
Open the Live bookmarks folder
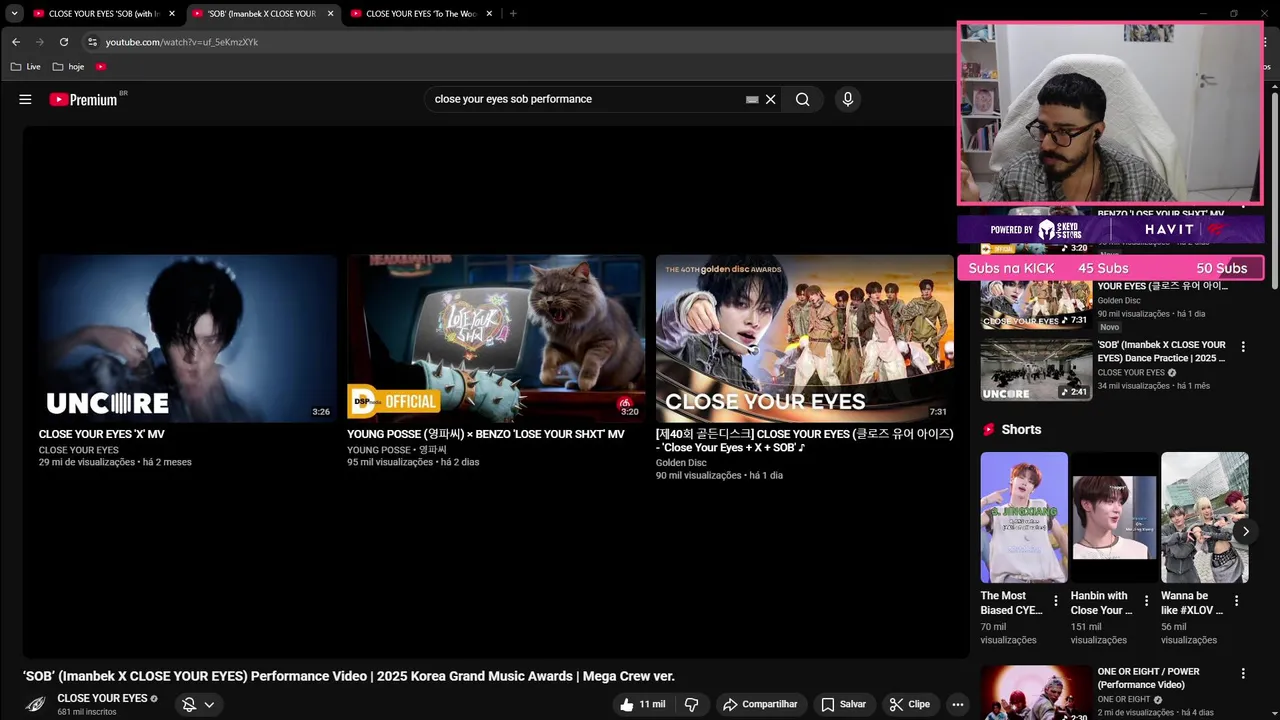point(26,67)
